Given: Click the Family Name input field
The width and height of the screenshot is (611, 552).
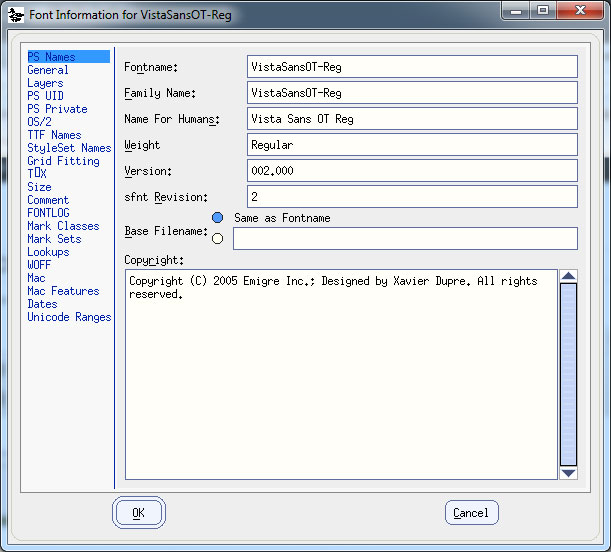Looking at the screenshot, I should point(412,93).
